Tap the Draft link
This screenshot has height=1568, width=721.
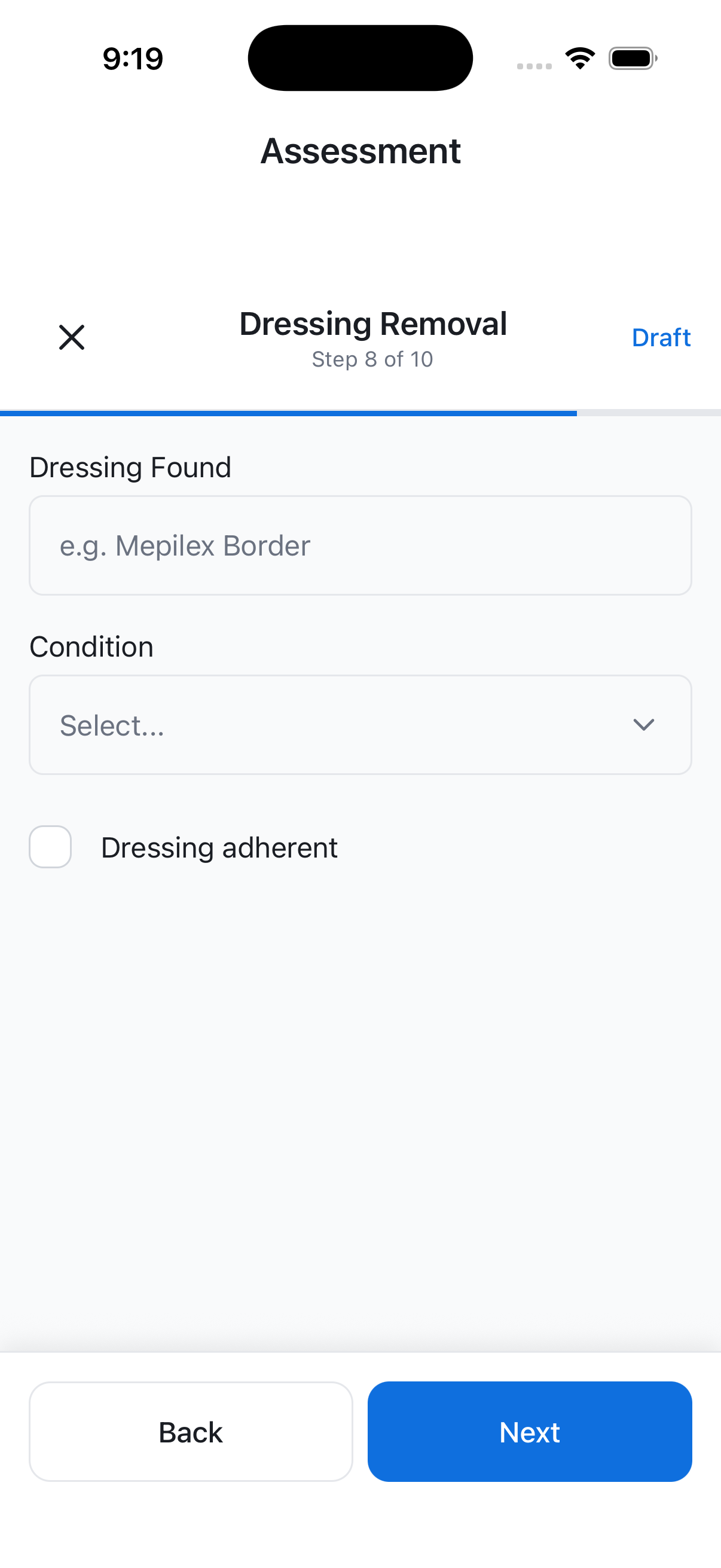661,338
